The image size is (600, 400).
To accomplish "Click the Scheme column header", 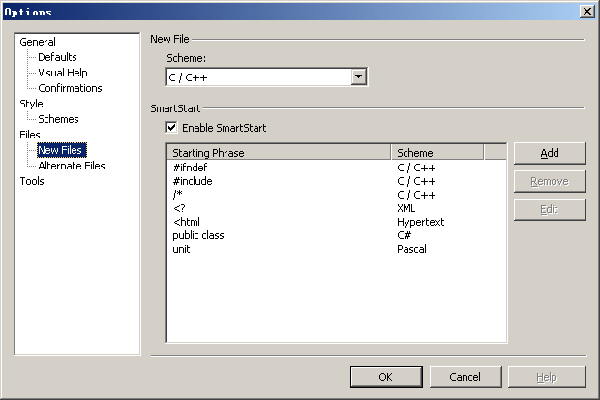I will pyautogui.click(x=436, y=153).
